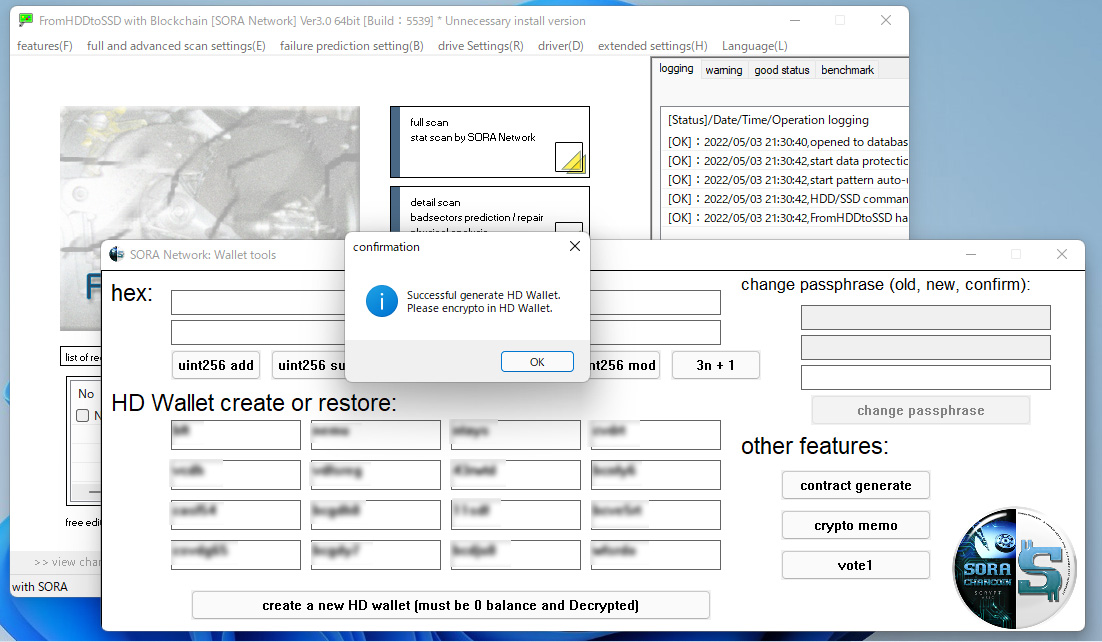Click the uint256 add button
Image resolution: width=1102 pixels, height=642 pixels.
point(216,365)
